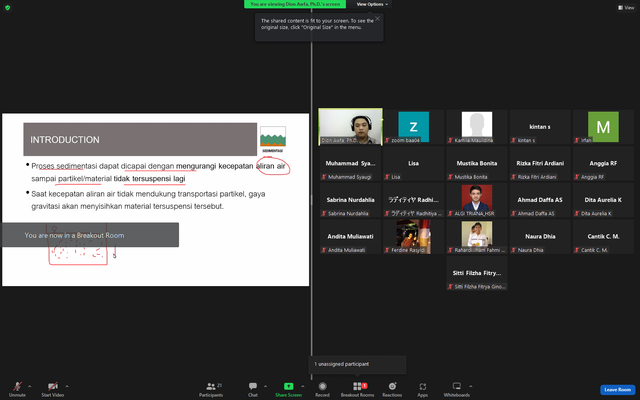The image size is (640, 400).
Task: Click the INTRODUCTION slide heading
Action: (65, 140)
